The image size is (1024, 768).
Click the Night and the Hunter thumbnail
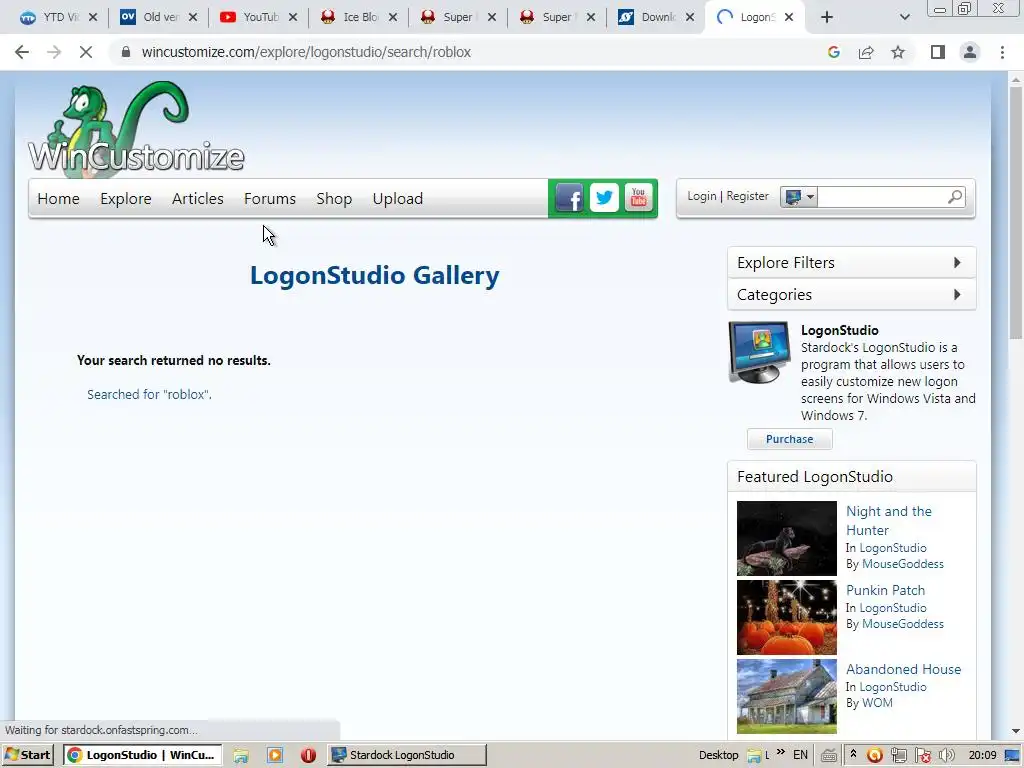786,538
